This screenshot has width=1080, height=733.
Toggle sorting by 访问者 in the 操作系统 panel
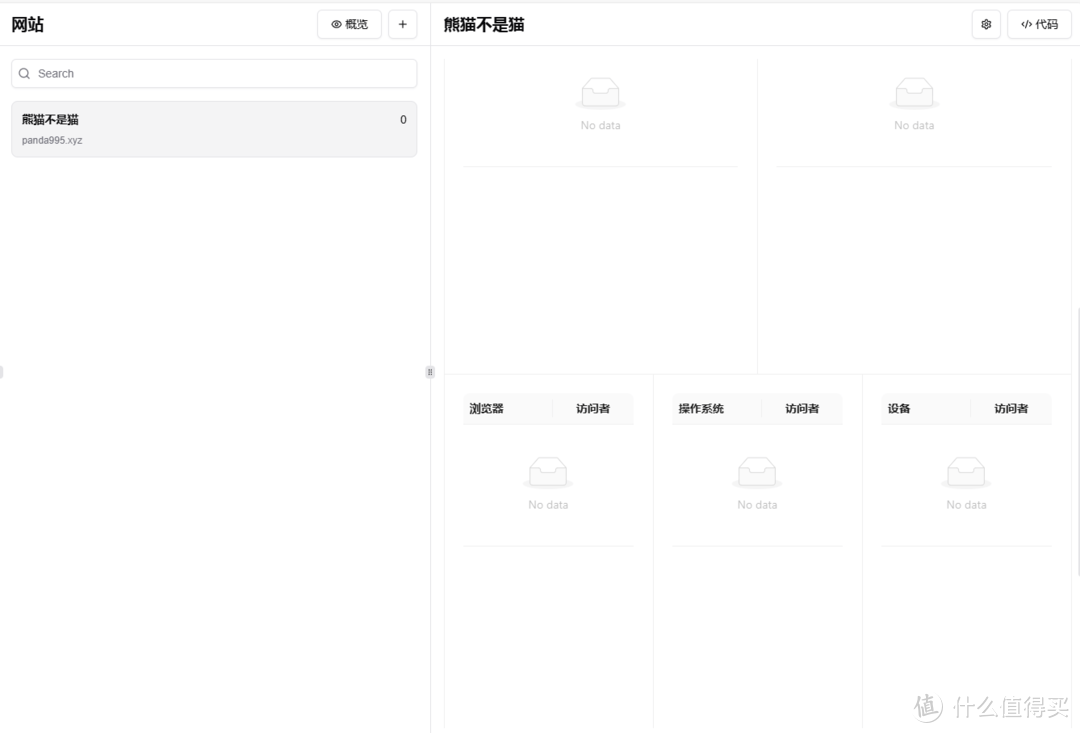pos(802,408)
